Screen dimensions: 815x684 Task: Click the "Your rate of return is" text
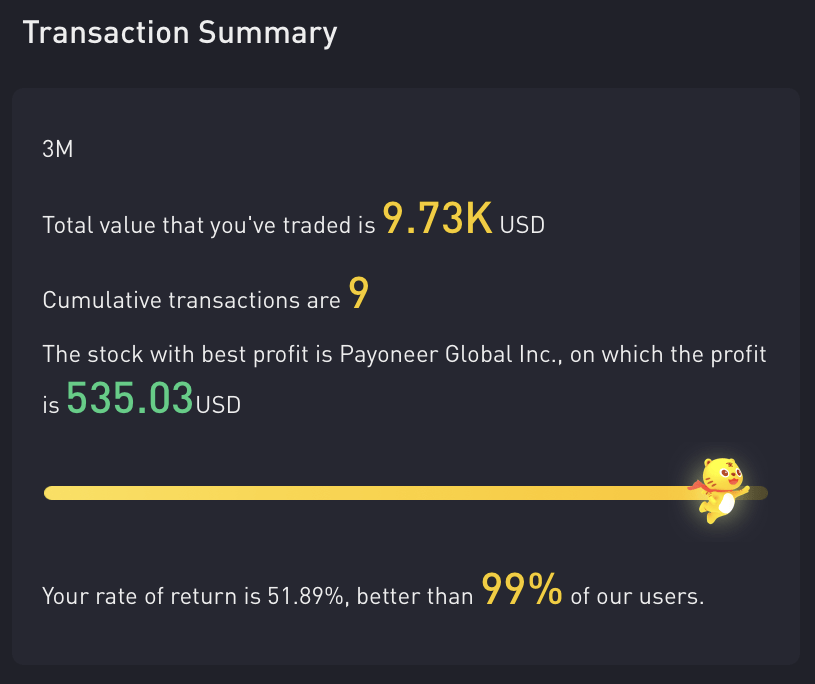click(x=152, y=597)
